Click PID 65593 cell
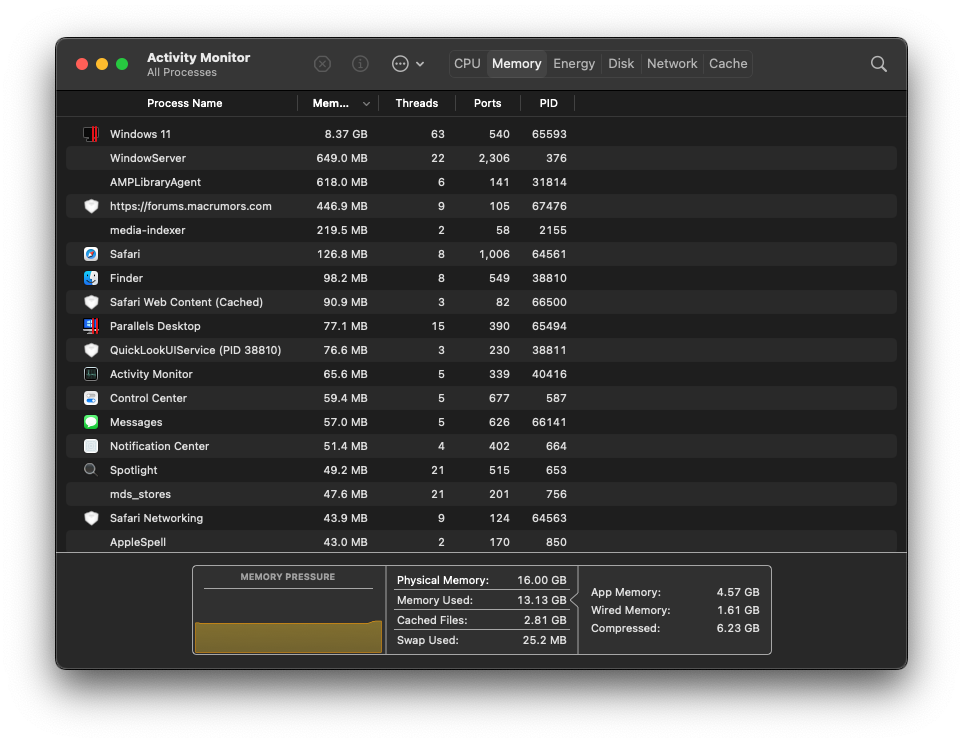Viewport: 963px width, 743px height. click(549, 134)
